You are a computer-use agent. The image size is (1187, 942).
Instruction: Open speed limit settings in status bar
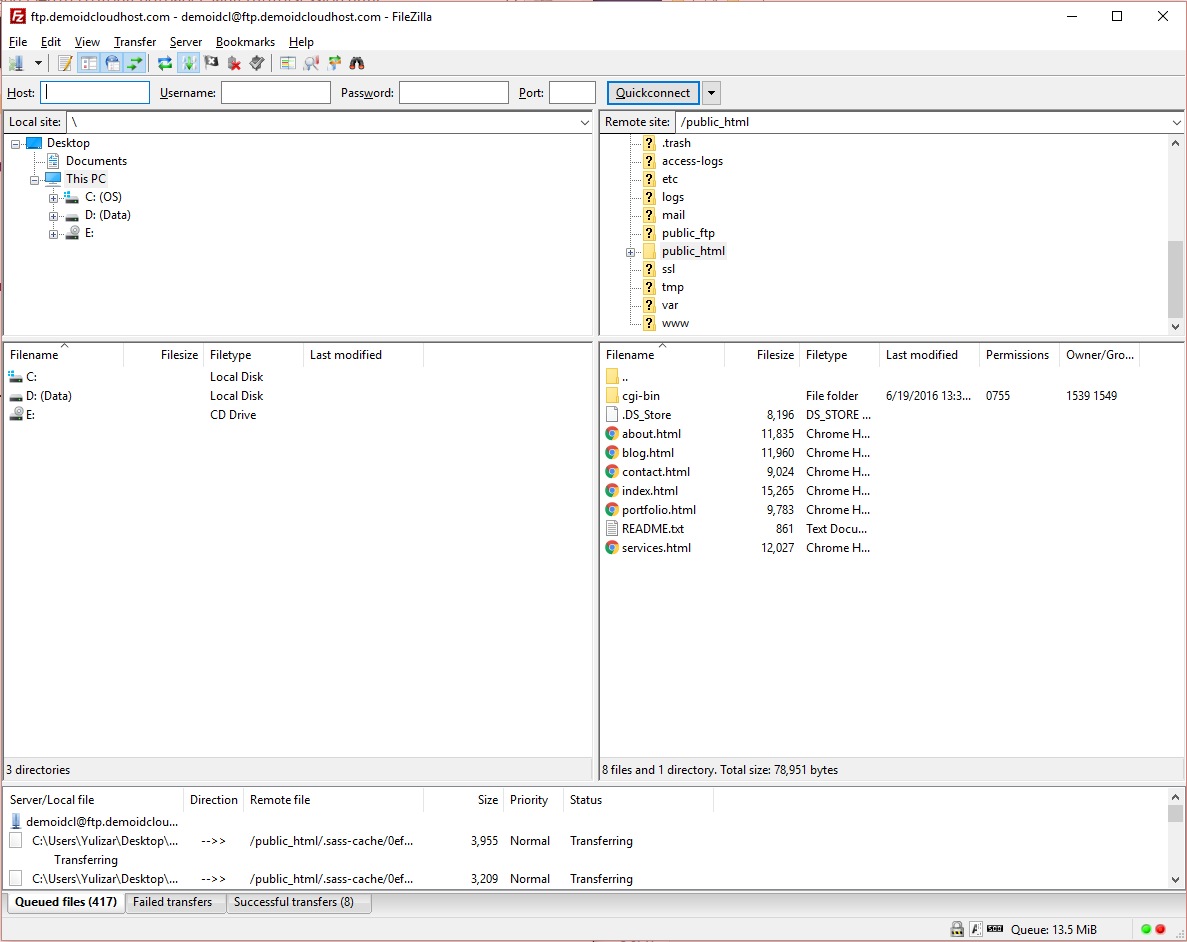(994, 929)
